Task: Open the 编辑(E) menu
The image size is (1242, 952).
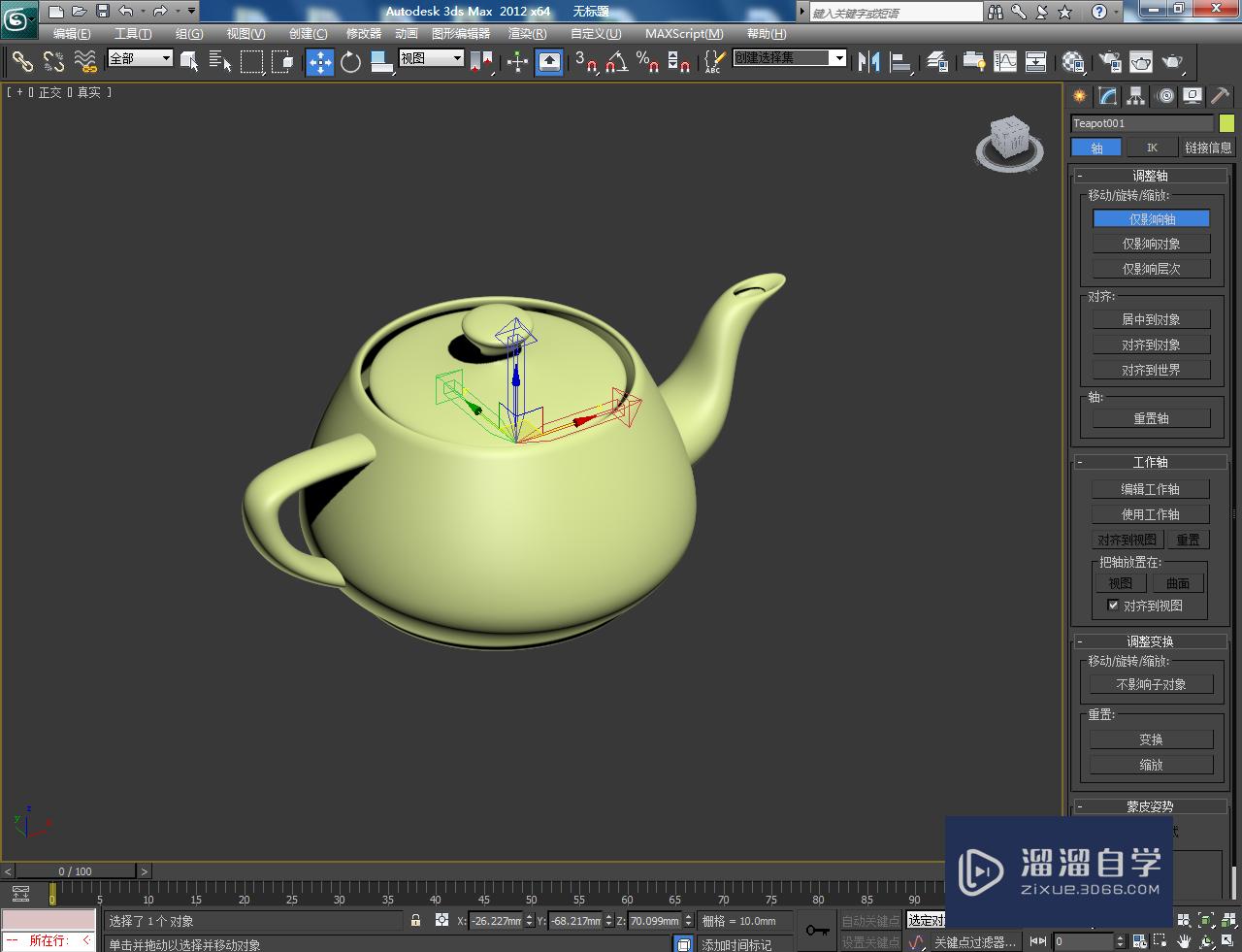Action: pyautogui.click(x=72, y=33)
